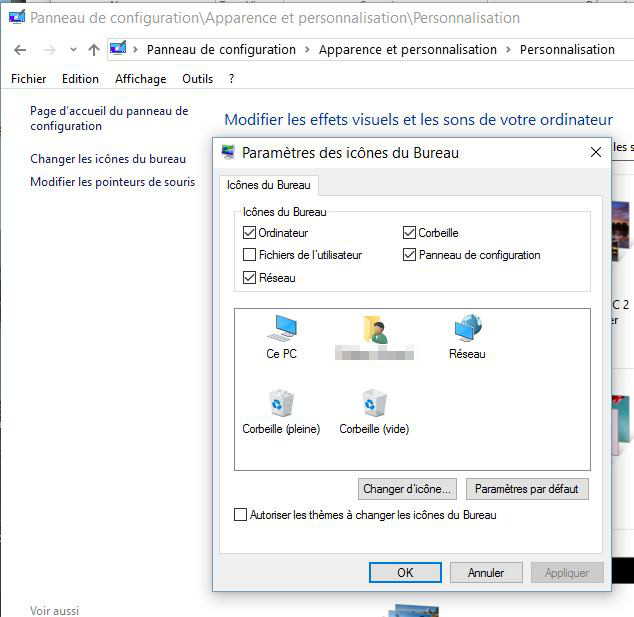Screen dimensions: 634x617
Task: Select the Corbeille (pleine) icon
Action: 281,412
